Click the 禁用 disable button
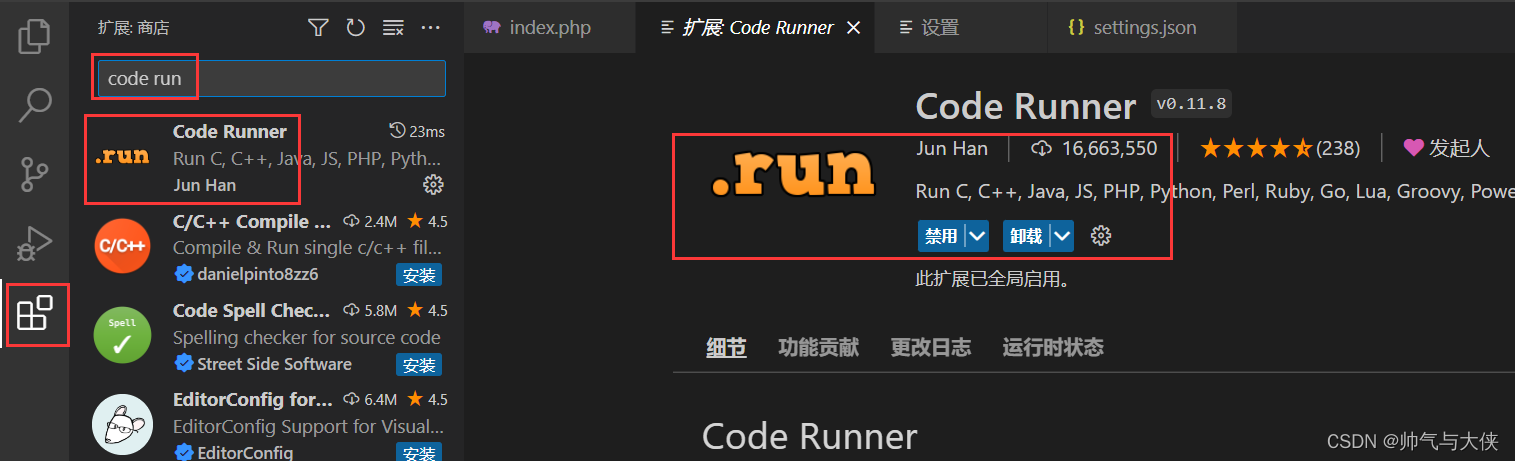 (x=940, y=236)
